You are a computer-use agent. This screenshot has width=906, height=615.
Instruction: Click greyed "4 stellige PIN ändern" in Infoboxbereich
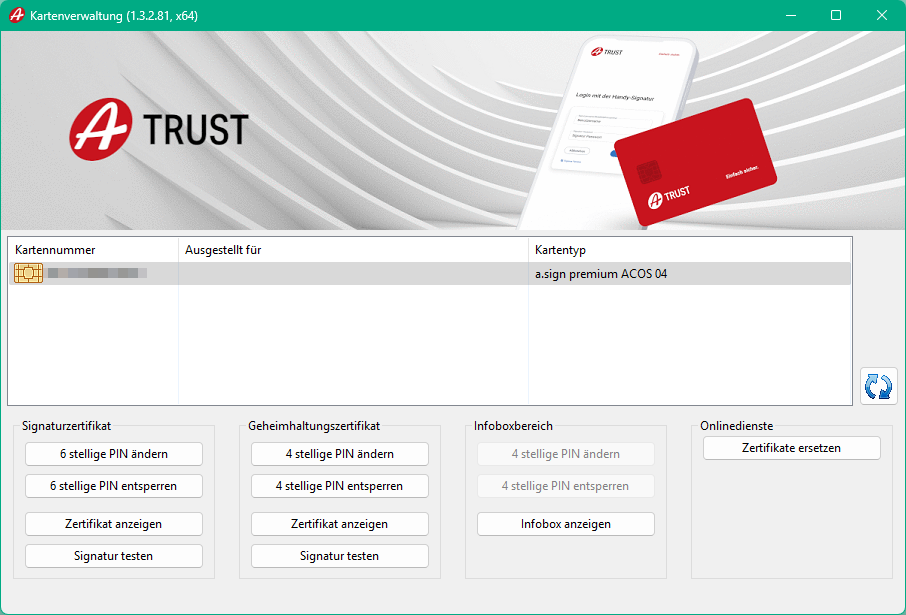tap(566, 454)
